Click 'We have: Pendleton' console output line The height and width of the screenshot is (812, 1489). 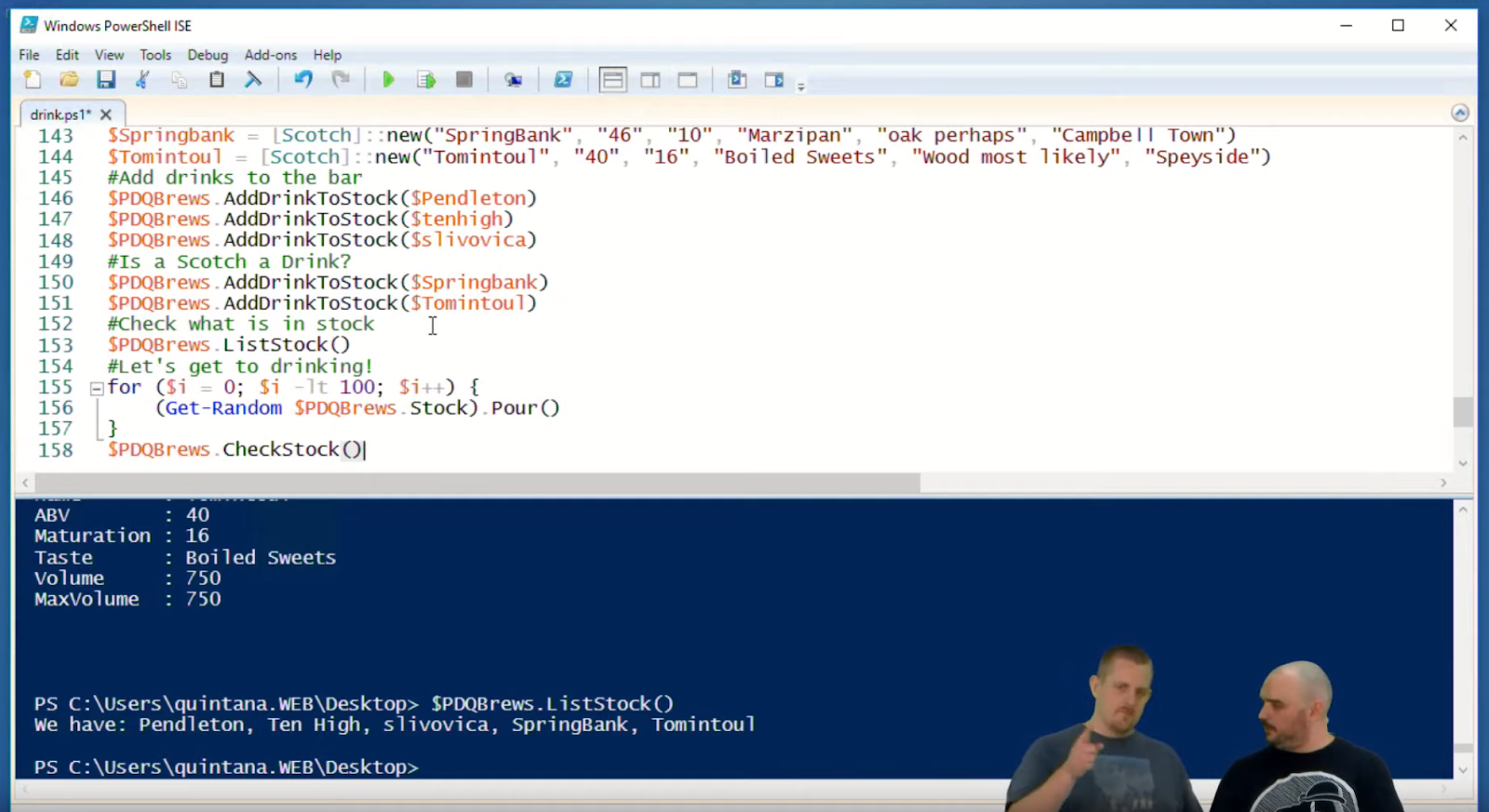click(x=395, y=725)
